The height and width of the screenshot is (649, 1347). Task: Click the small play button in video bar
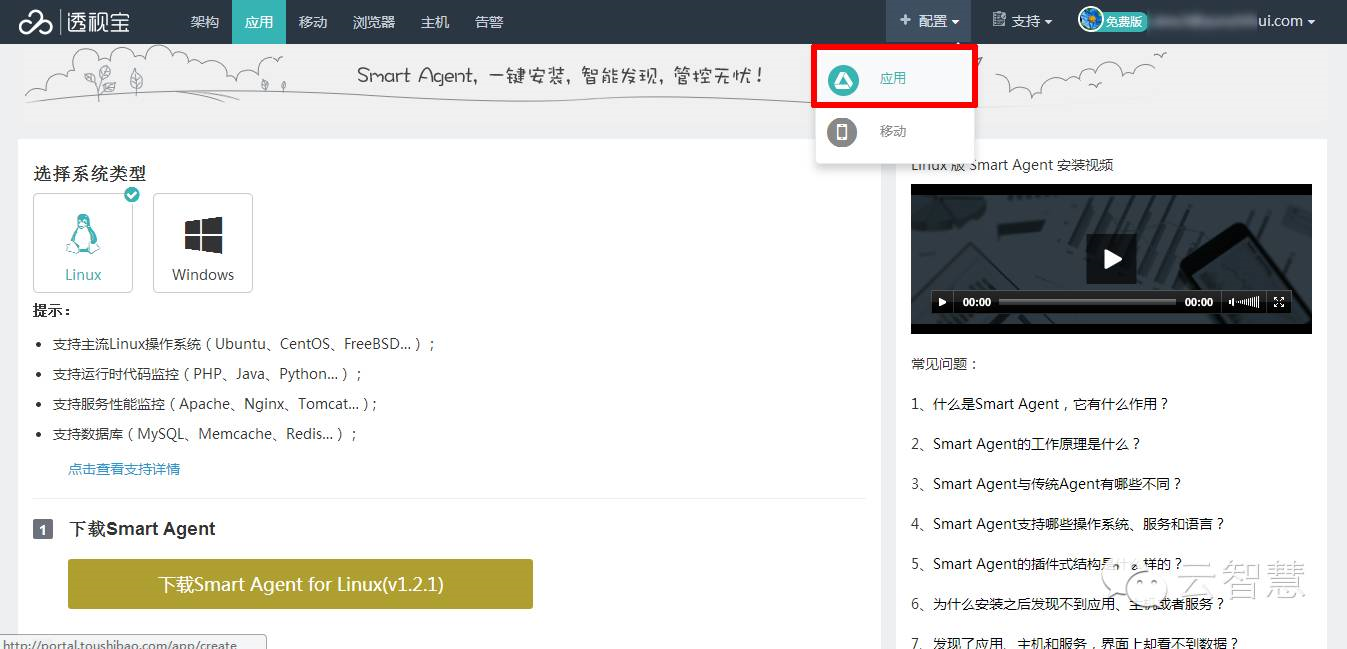tap(942, 302)
